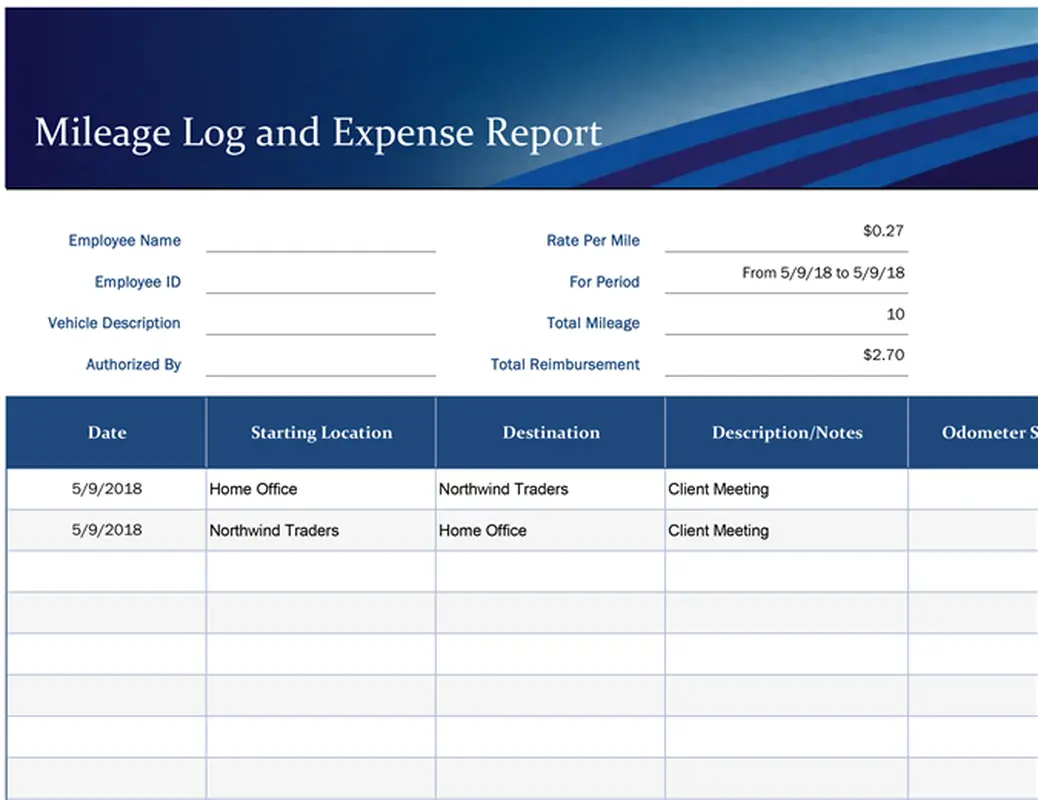Image resolution: width=1038 pixels, height=800 pixels.
Task: Select the first 5/9/2018 date cell
Action: coord(106,489)
